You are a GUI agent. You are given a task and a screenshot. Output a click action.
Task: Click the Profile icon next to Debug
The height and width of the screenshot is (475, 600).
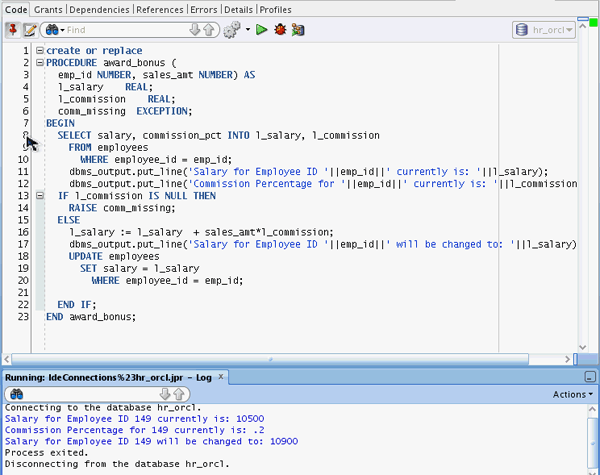point(298,29)
